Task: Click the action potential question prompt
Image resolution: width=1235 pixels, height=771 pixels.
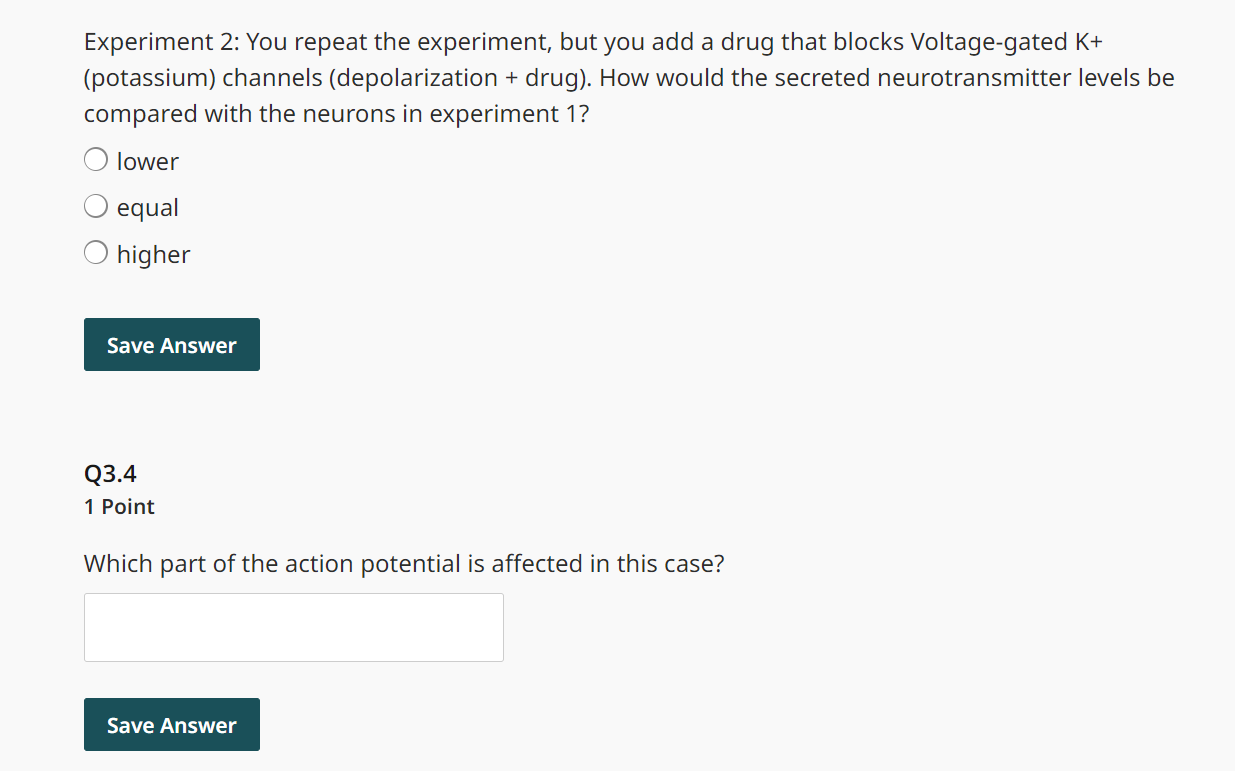Action: [405, 563]
